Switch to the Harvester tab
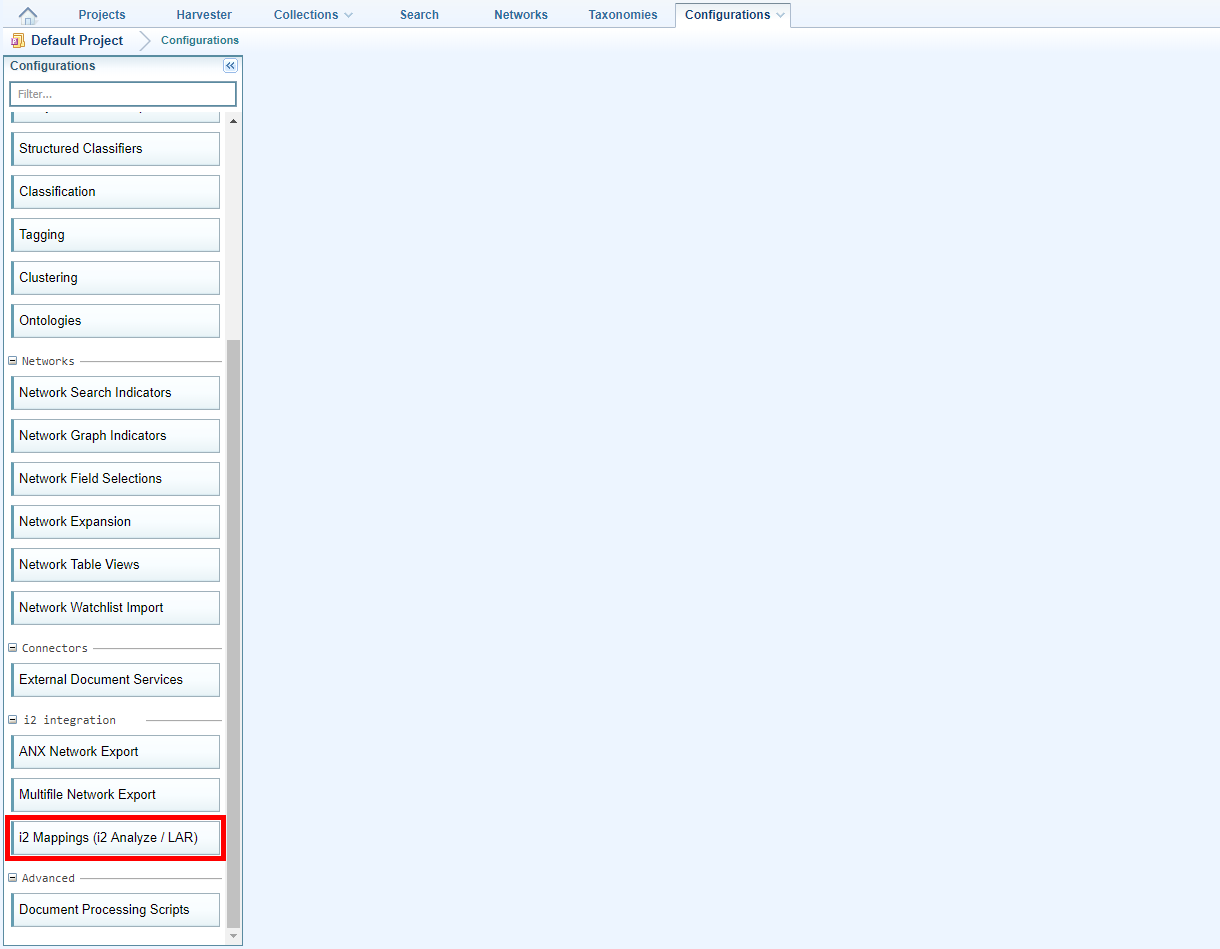This screenshot has width=1220, height=949. click(204, 15)
